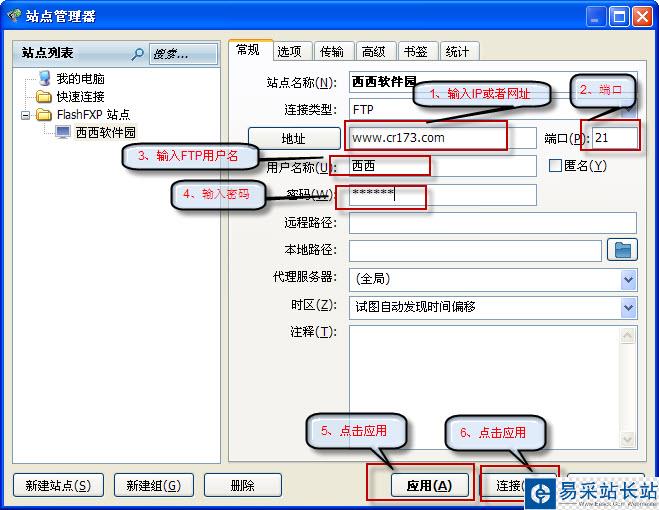The image size is (659, 510).
Task: Click the 删除 delete button
Action: click(243, 485)
